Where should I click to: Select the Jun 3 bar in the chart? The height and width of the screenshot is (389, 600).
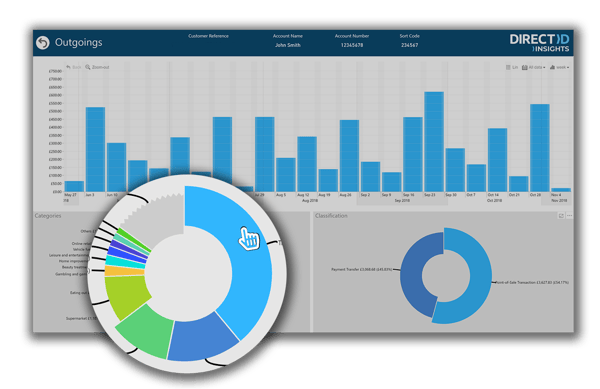coord(95,150)
